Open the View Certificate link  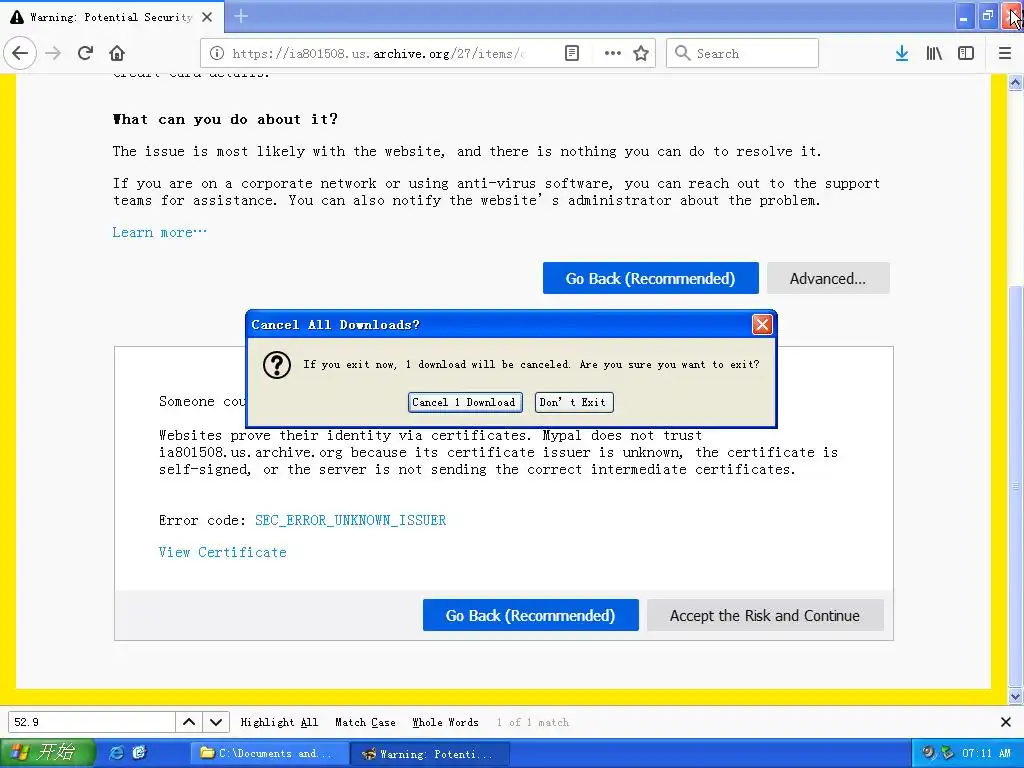(223, 552)
